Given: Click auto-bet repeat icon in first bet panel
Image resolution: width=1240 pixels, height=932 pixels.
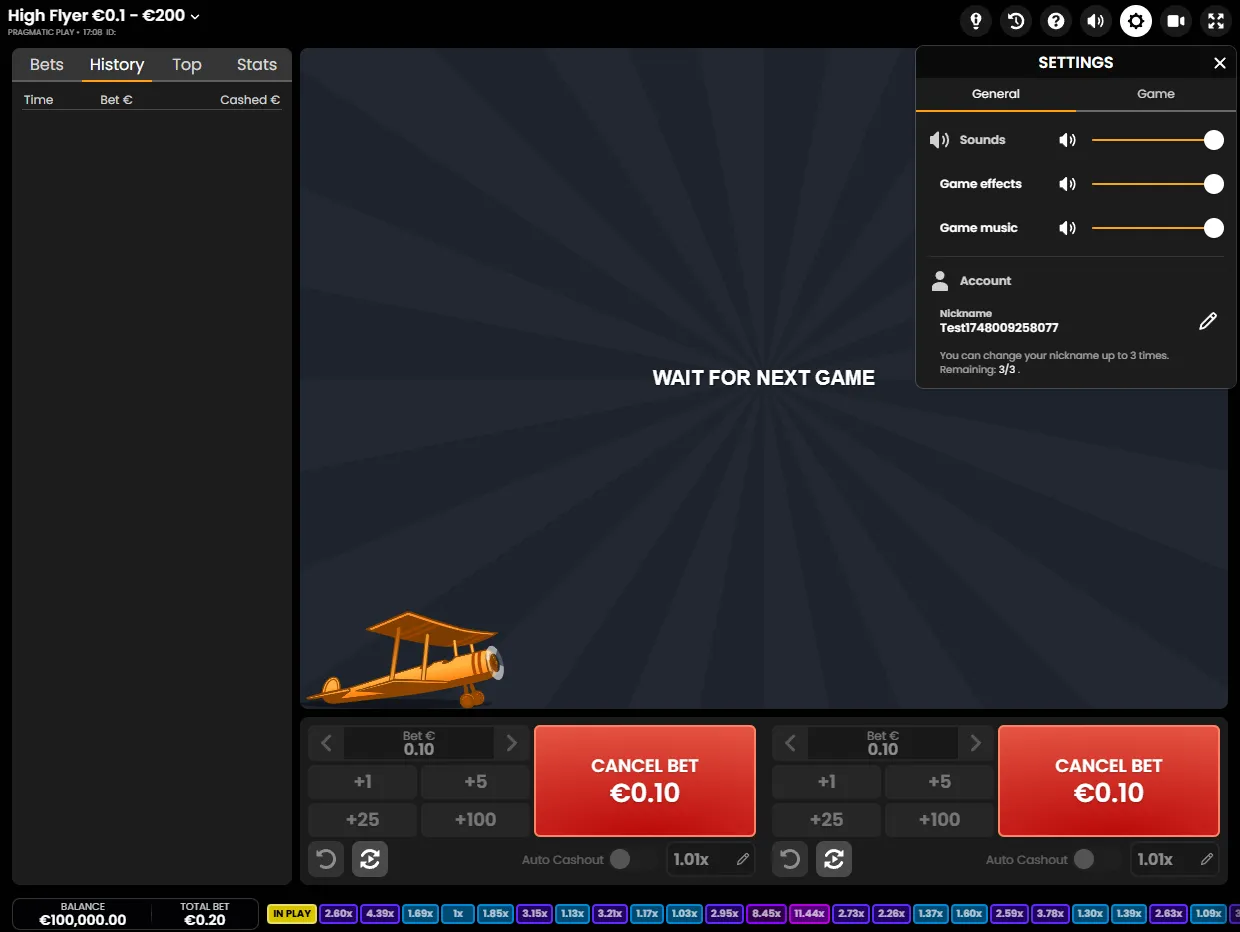Looking at the screenshot, I should click(x=370, y=859).
